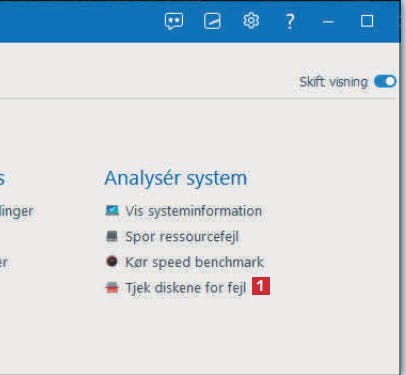
Task: Minimize the application window
Action: click(328, 22)
